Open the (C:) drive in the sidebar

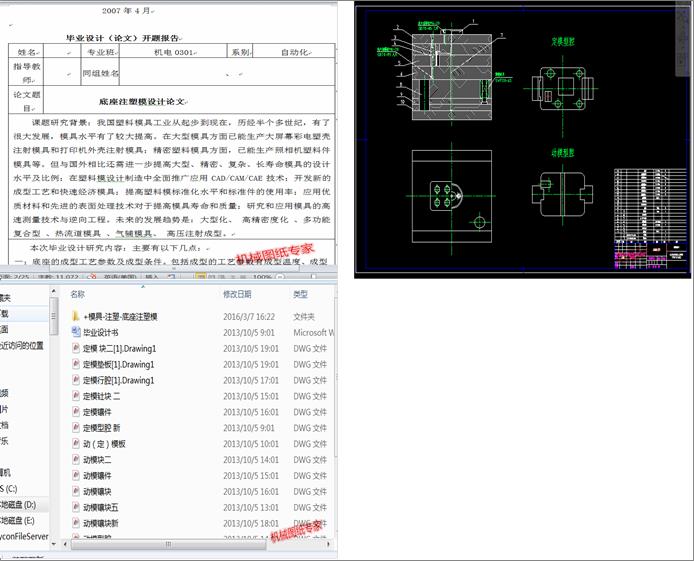pos(8,488)
